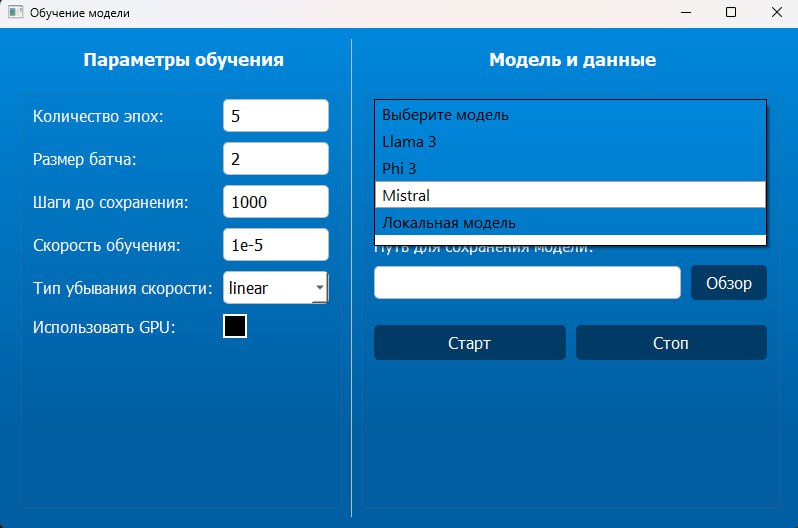Click the linear combo box arrow
The width and height of the screenshot is (798, 528).
(319, 288)
